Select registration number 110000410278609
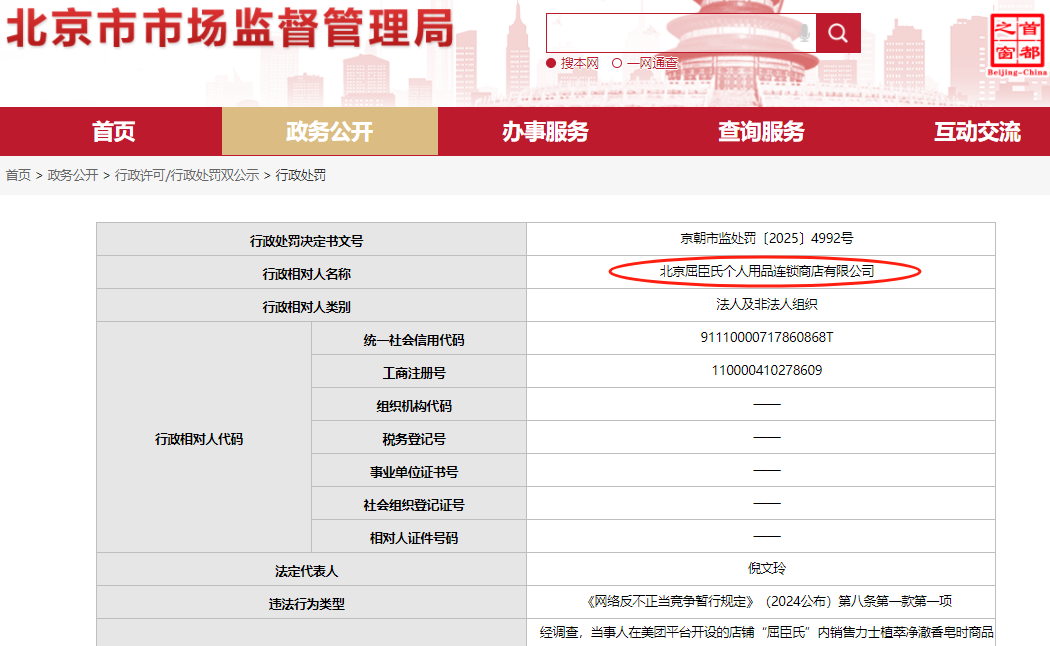This screenshot has height=646, width=1050. pyautogui.click(x=767, y=370)
